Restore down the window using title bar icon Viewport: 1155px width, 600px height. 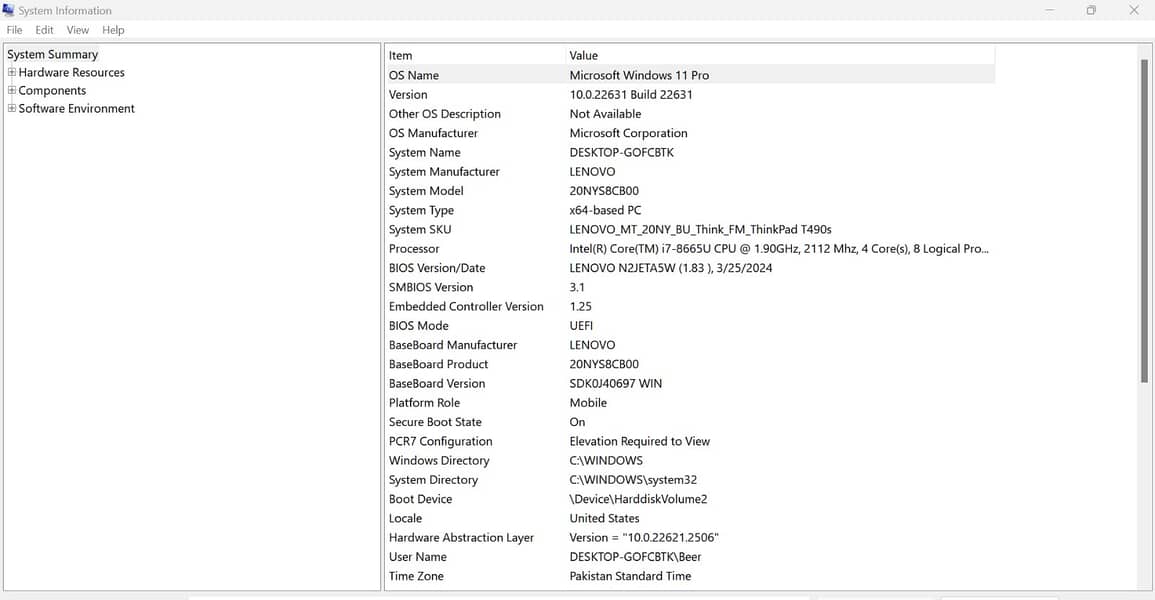pyautogui.click(x=1091, y=10)
